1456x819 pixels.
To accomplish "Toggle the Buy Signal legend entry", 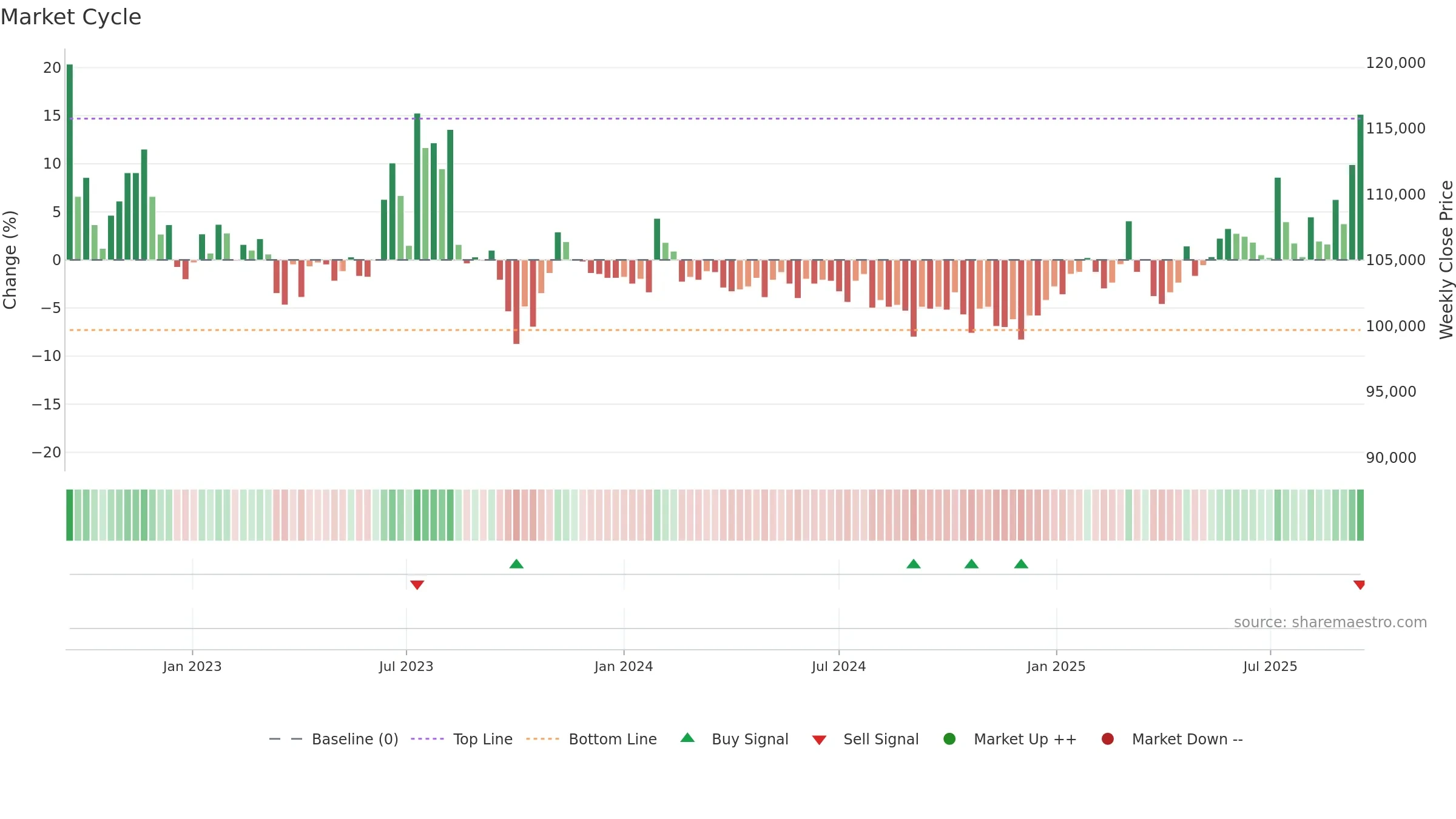I will 734,739.
